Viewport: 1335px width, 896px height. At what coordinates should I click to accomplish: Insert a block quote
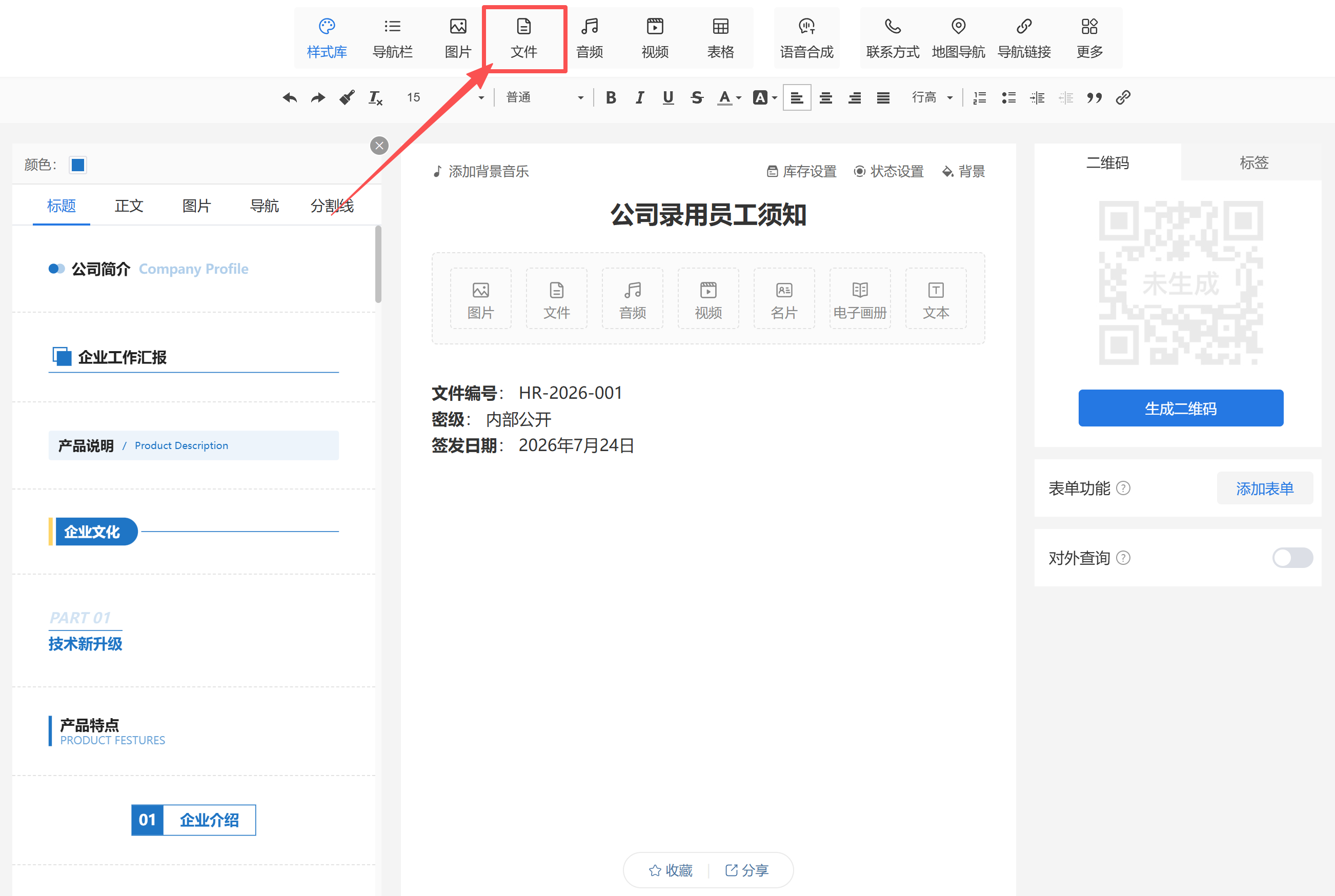1095,98
